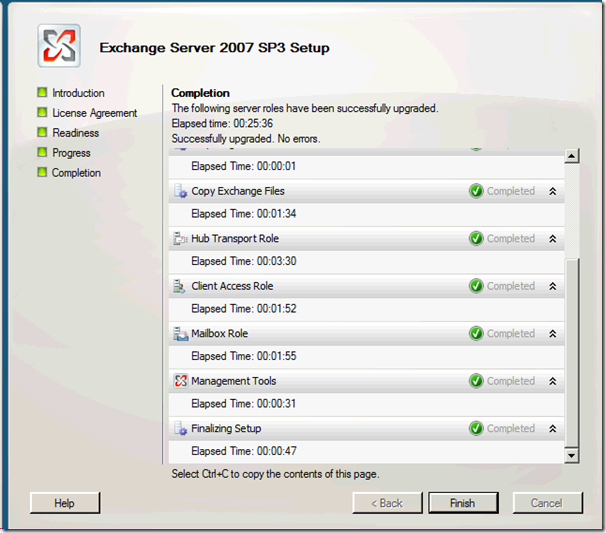Click 'Elapsed Time: 00:01:52' text
Screen dimensions: 606x533
[x=243, y=309]
